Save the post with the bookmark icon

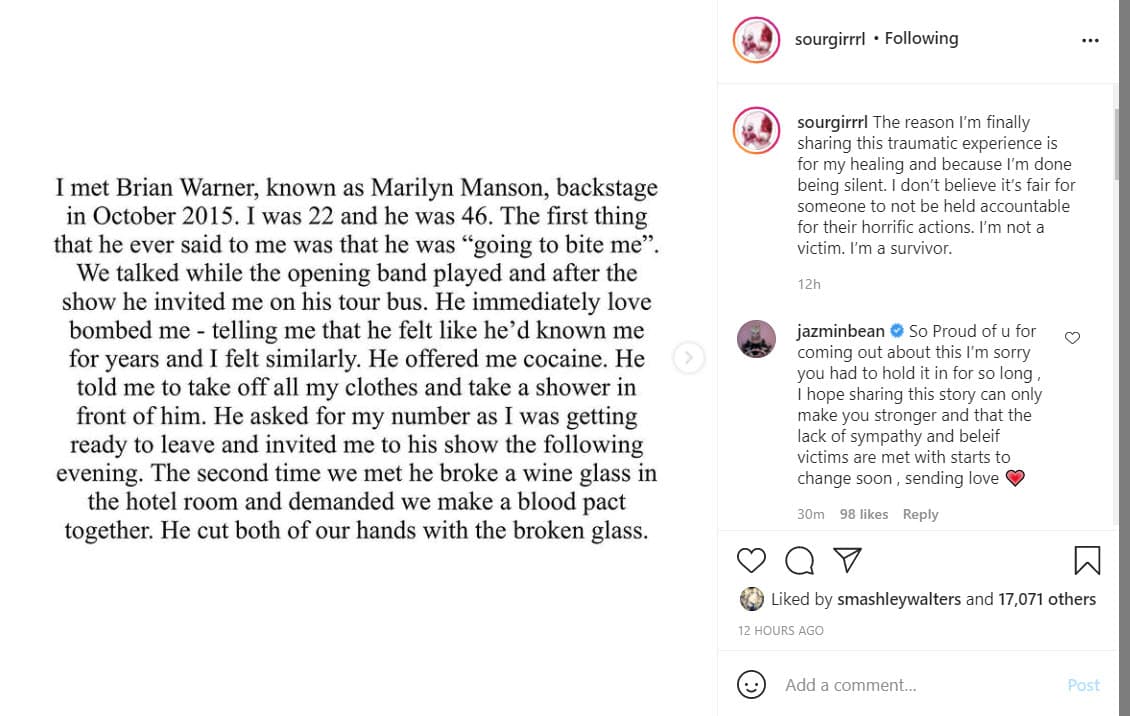pyautogui.click(x=1088, y=560)
